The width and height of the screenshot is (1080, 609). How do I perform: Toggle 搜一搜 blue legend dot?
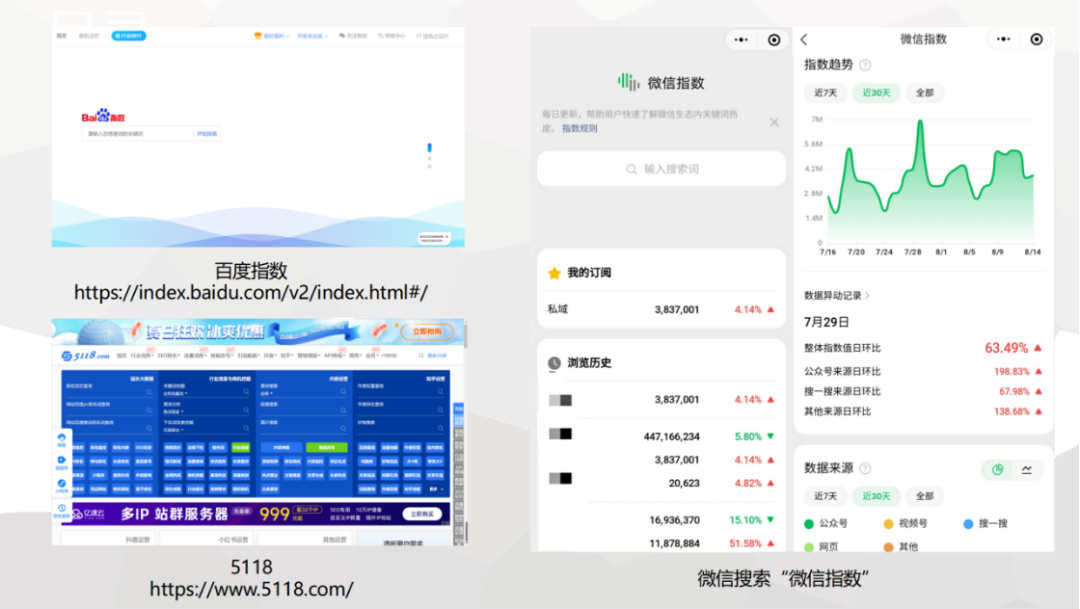[x=968, y=524]
